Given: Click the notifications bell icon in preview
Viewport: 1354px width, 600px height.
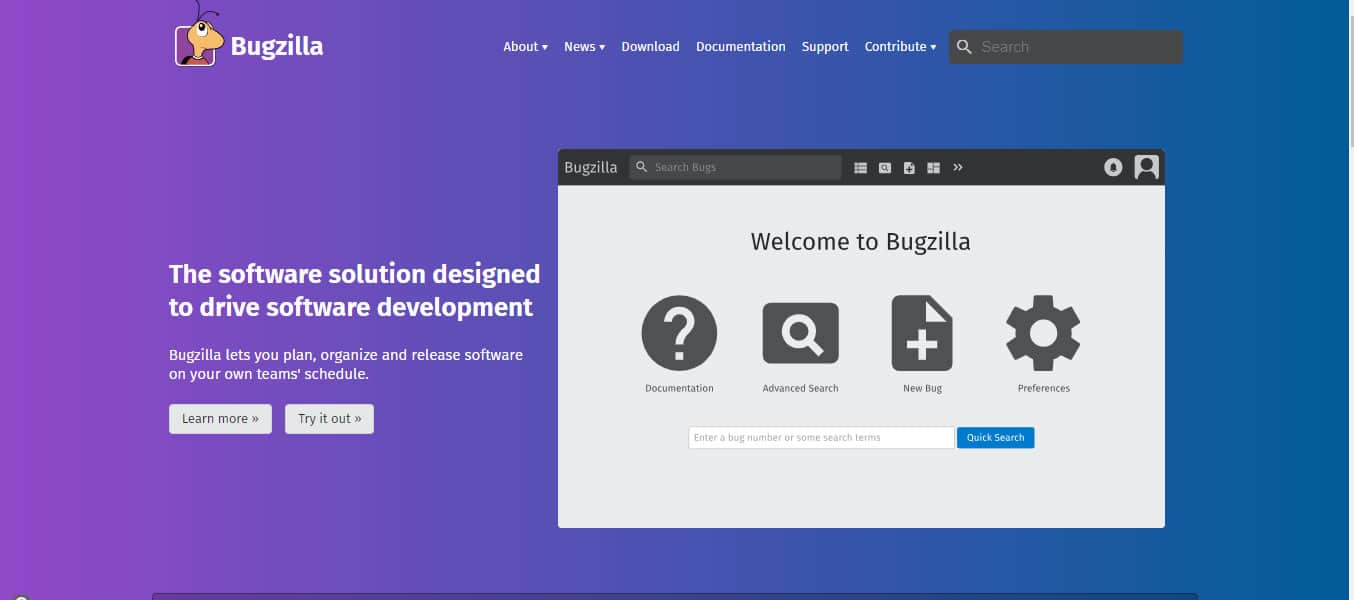Looking at the screenshot, I should (x=1113, y=167).
